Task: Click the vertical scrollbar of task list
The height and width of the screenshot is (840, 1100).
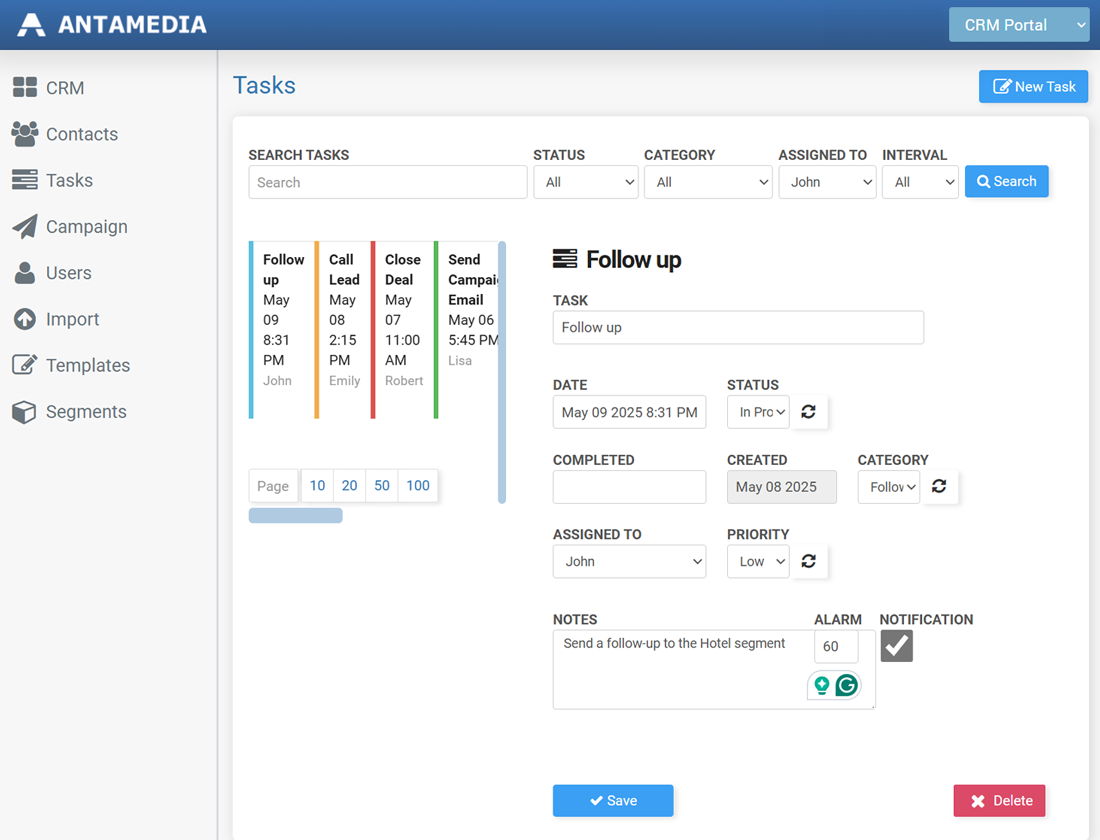Action: click(502, 372)
